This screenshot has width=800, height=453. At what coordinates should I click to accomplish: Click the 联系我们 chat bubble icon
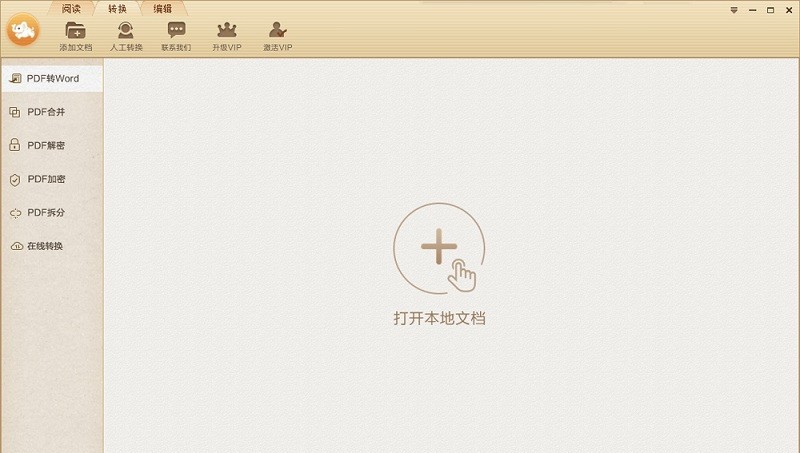177,30
